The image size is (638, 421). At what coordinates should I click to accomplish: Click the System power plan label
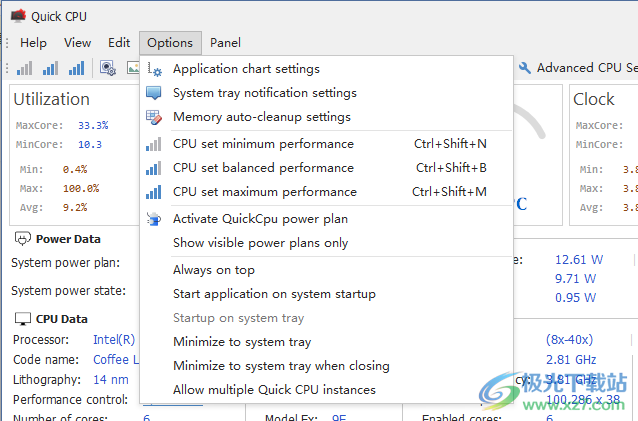[66, 263]
